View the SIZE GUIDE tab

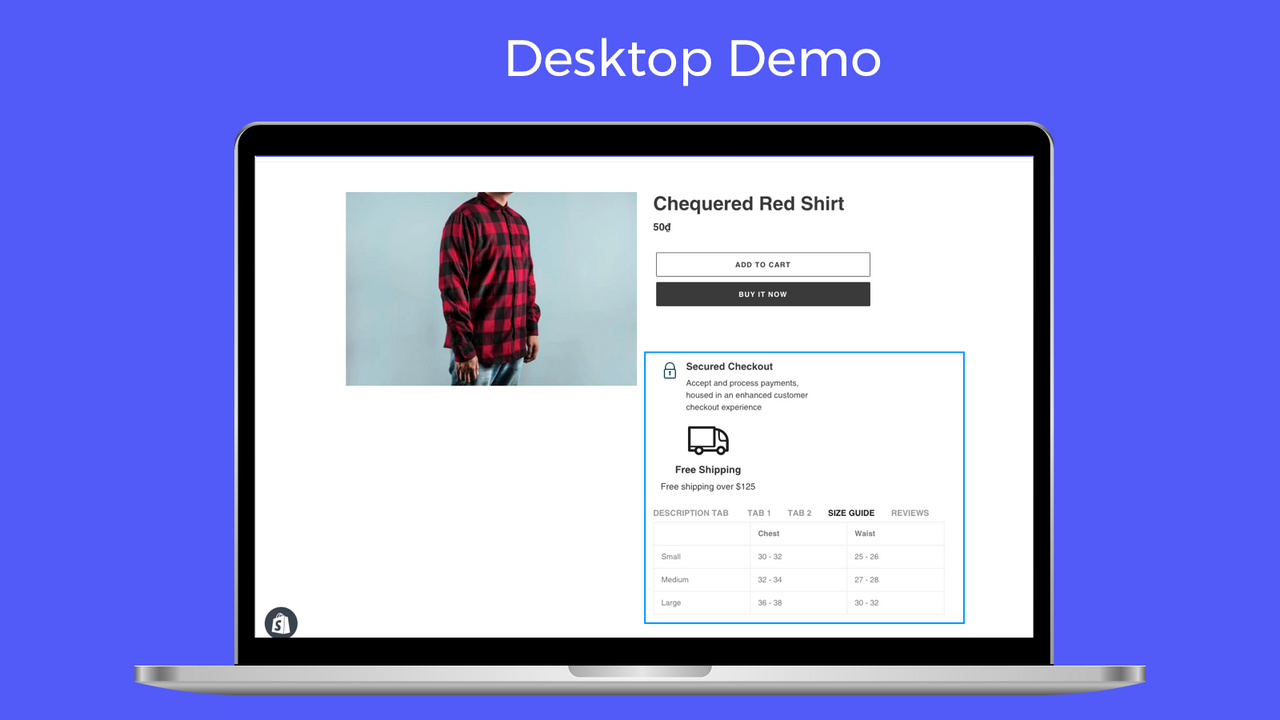pyautogui.click(x=850, y=512)
